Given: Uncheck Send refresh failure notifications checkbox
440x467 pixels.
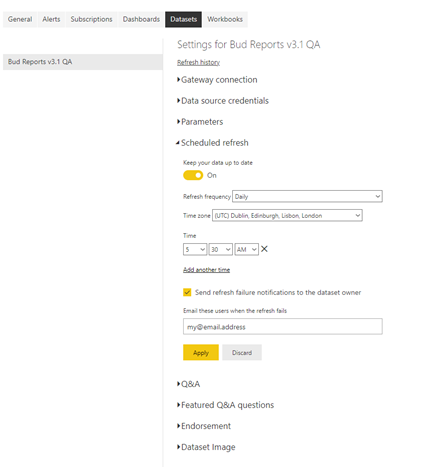Looking at the screenshot, I should pos(187,292).
